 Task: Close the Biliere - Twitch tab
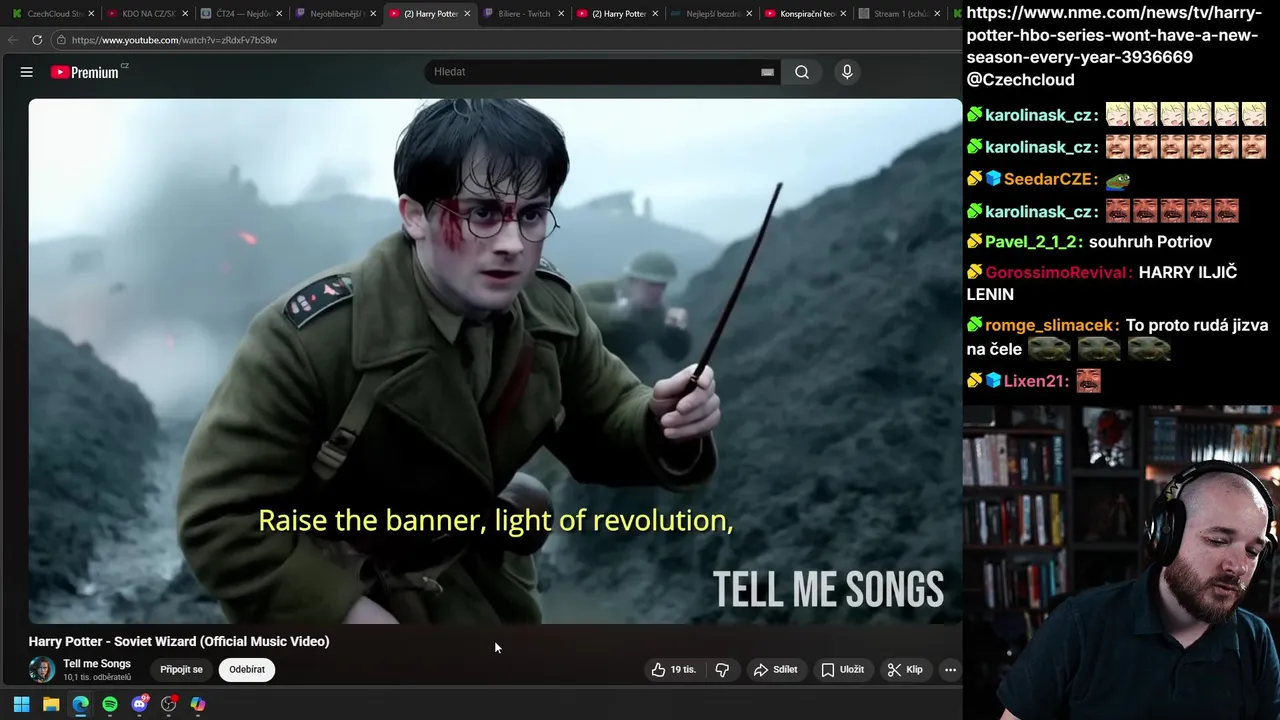pos(561,14)
